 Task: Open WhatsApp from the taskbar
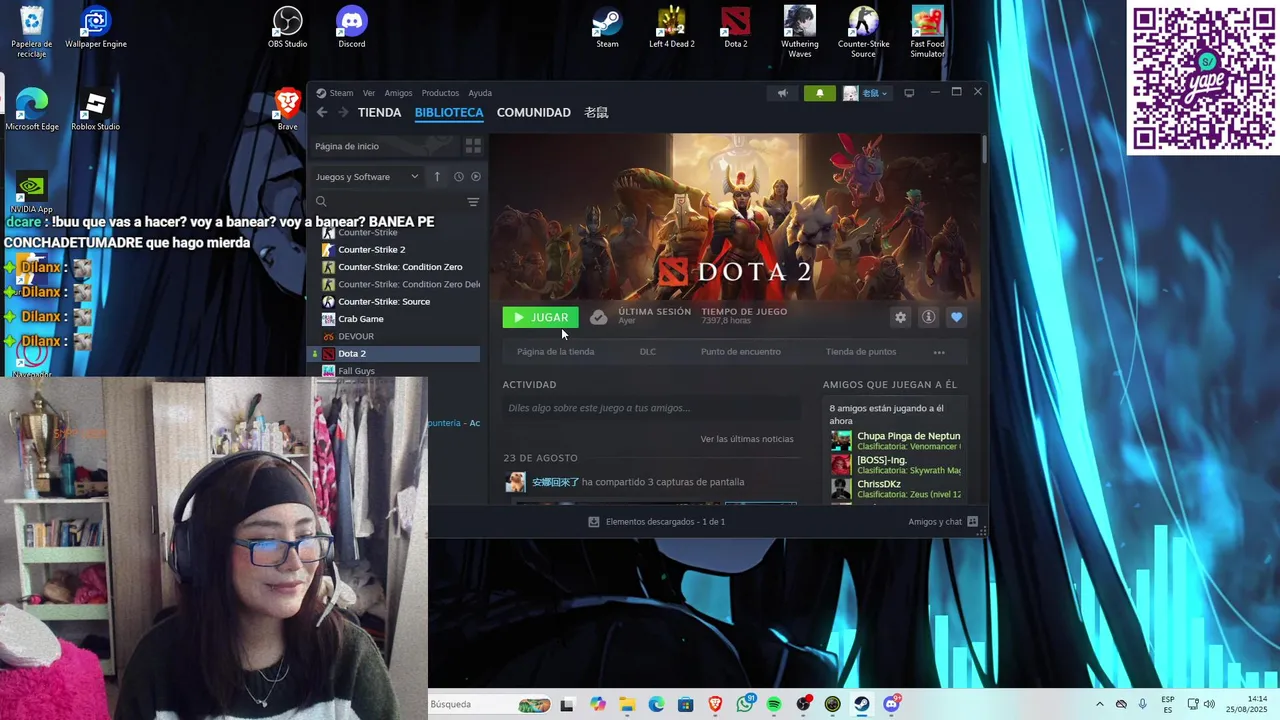[x=745, y=704]
